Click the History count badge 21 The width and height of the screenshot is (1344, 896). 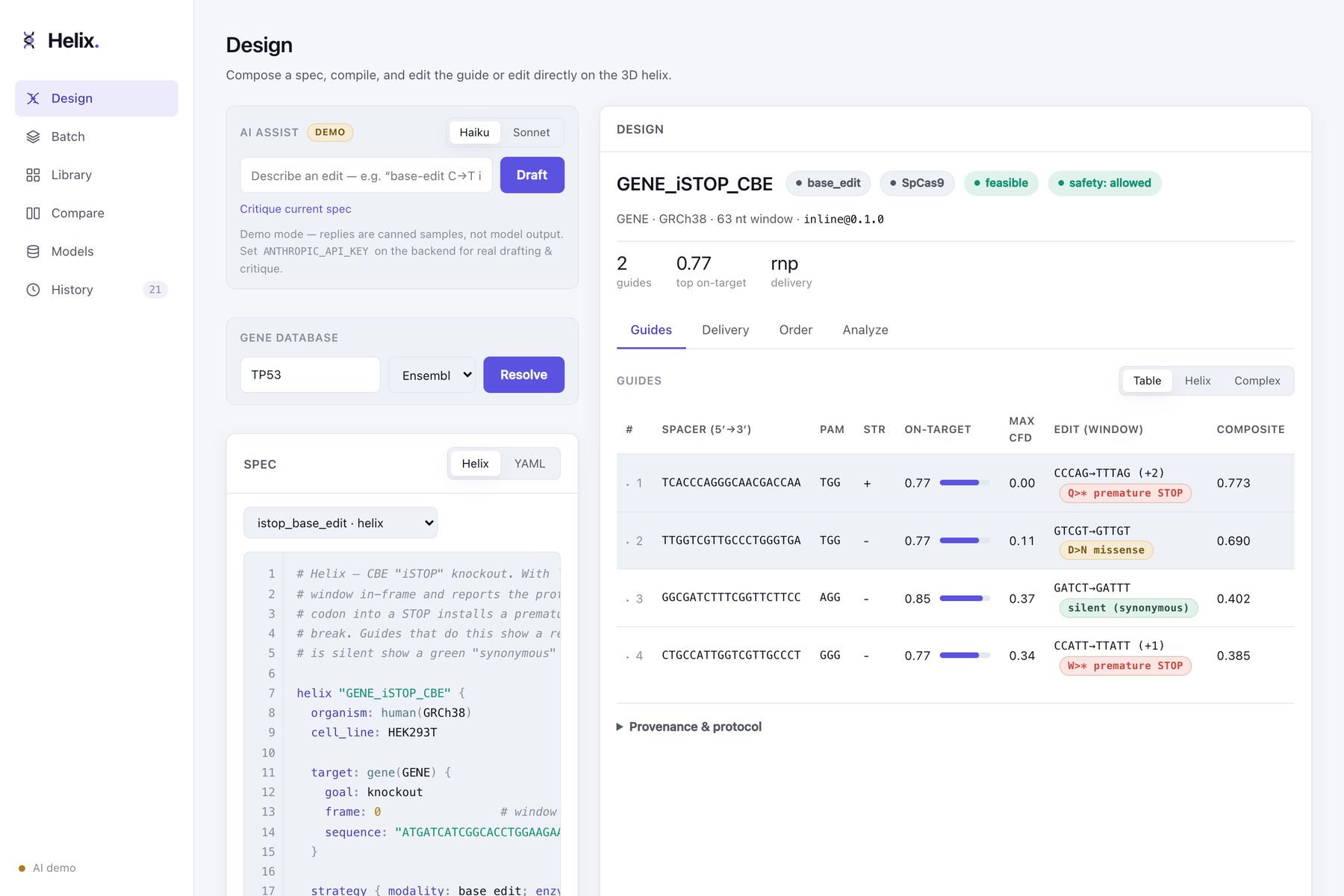(x=155, y=290)
